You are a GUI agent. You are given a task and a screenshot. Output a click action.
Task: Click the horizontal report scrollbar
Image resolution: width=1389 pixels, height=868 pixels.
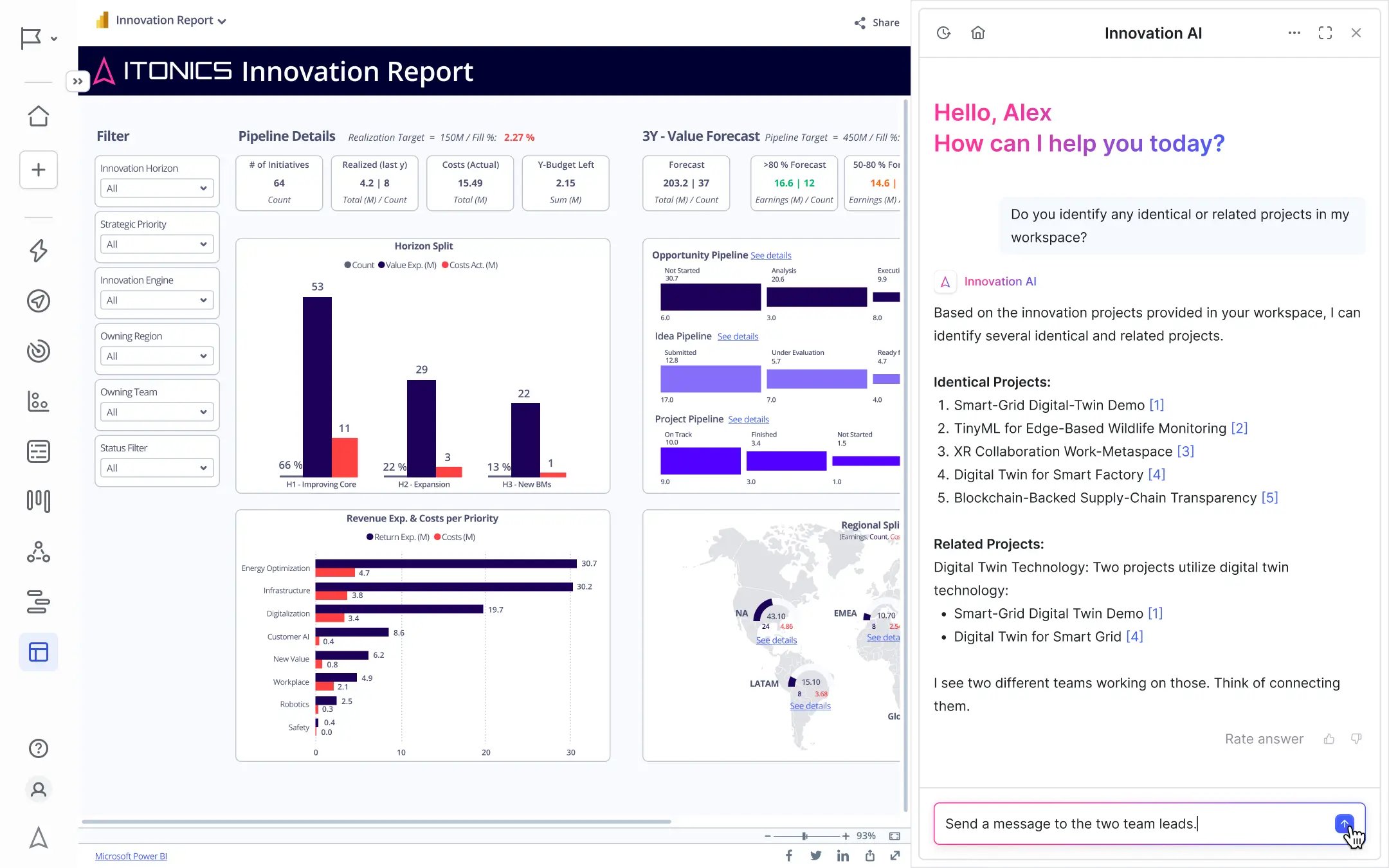tap(376, 822)
